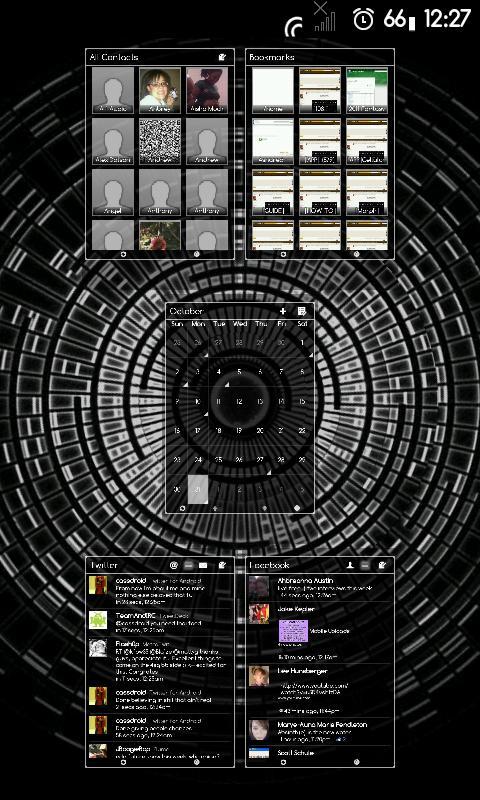
Task: Select October 19 in the calendar
Action: coord(239,431)
